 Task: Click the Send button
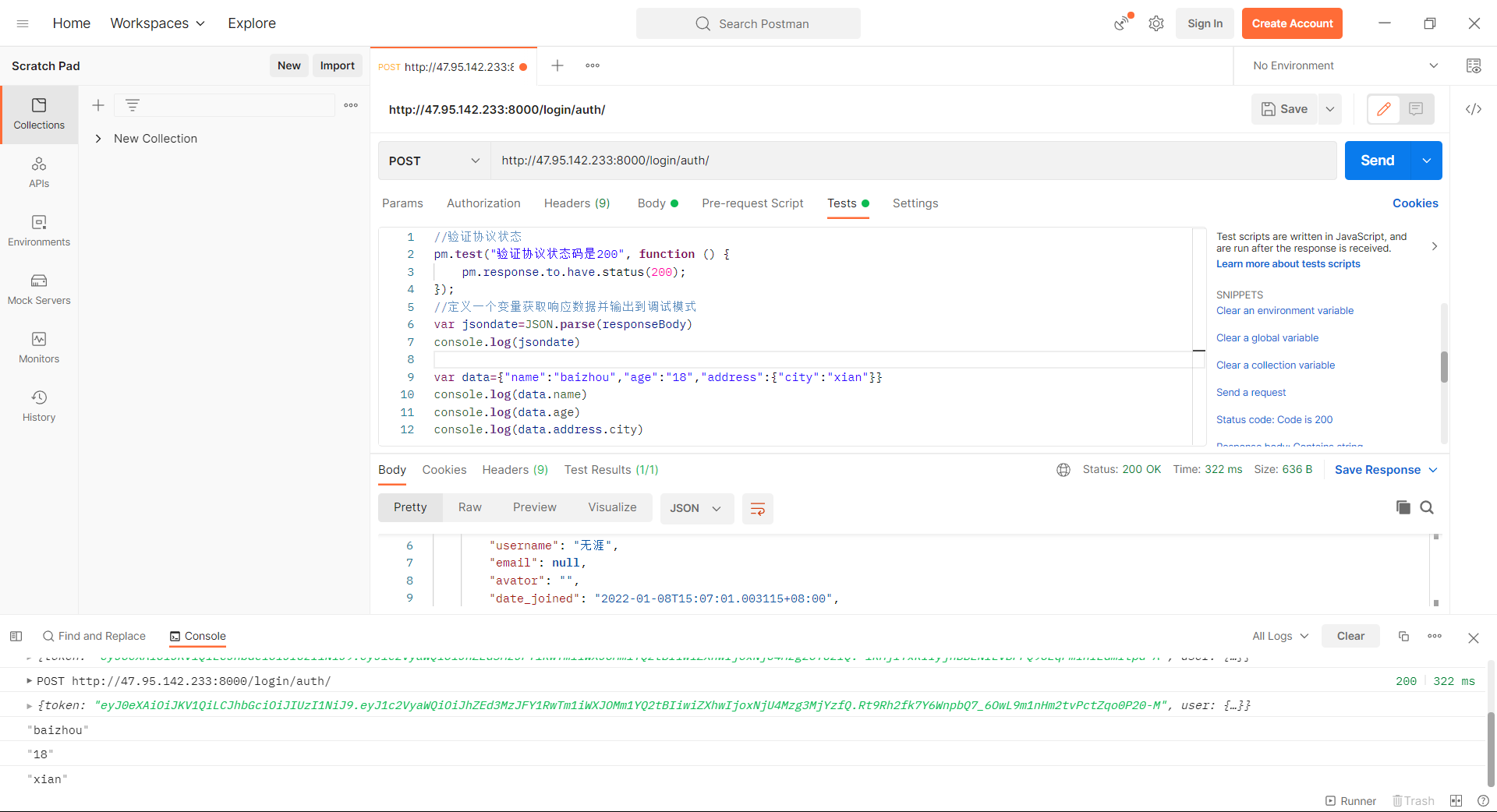[1378, 161]
